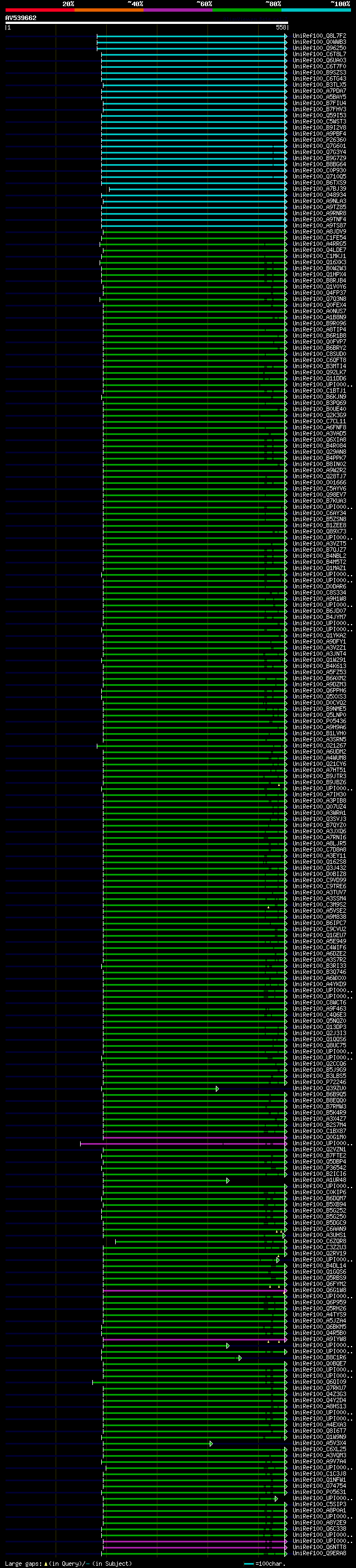Open the UniRef100_Q0WWB3 hit label
This screenshot has height=1568, width=356.
point(319,42)
